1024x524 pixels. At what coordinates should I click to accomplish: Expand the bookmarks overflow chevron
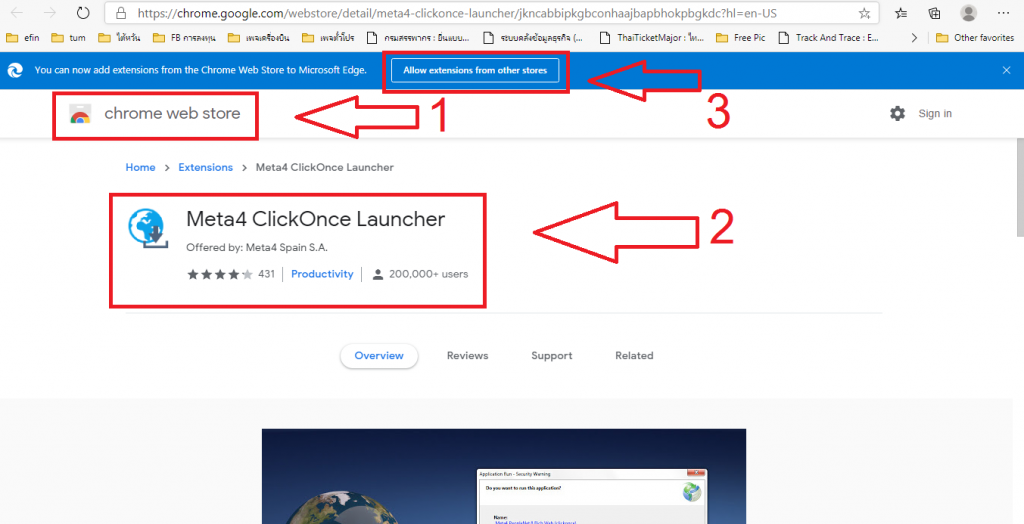pyautogui.click(x=914, y=38)
